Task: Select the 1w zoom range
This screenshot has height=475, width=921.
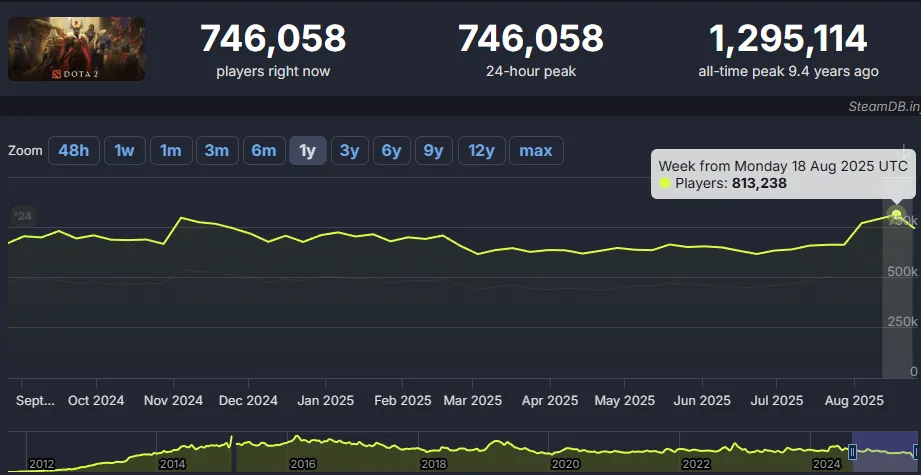Action: [x=124, y=151]
